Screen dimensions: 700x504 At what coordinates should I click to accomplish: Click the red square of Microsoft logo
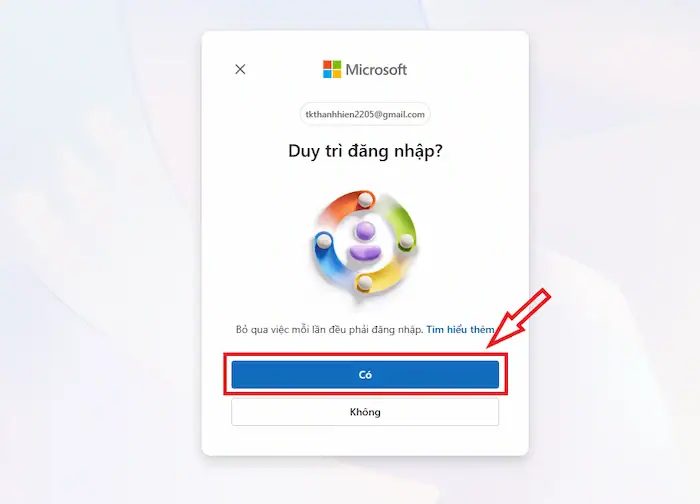coord(328,65)
